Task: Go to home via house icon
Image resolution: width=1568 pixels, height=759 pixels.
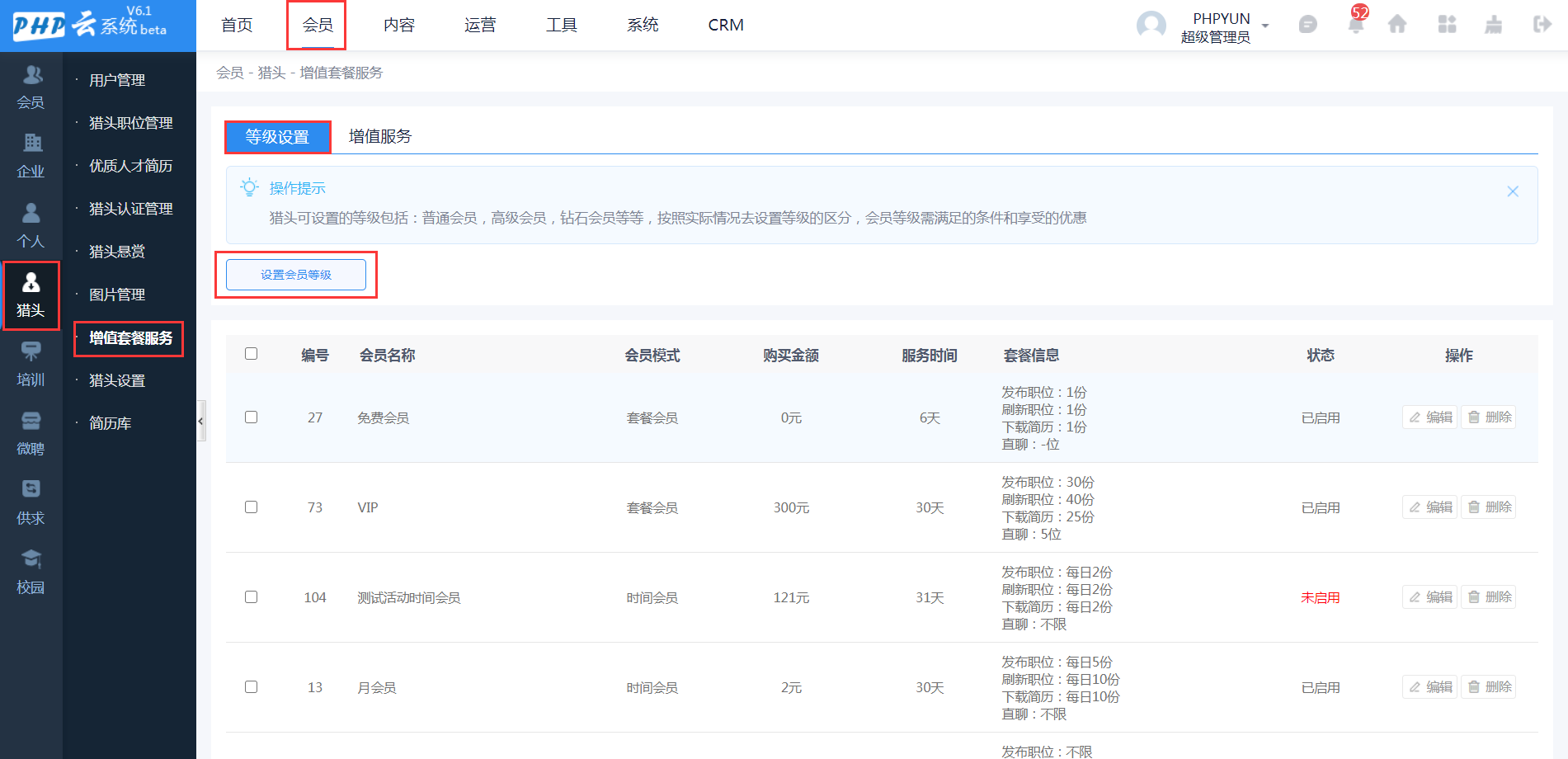Action: pos(1397,25)
